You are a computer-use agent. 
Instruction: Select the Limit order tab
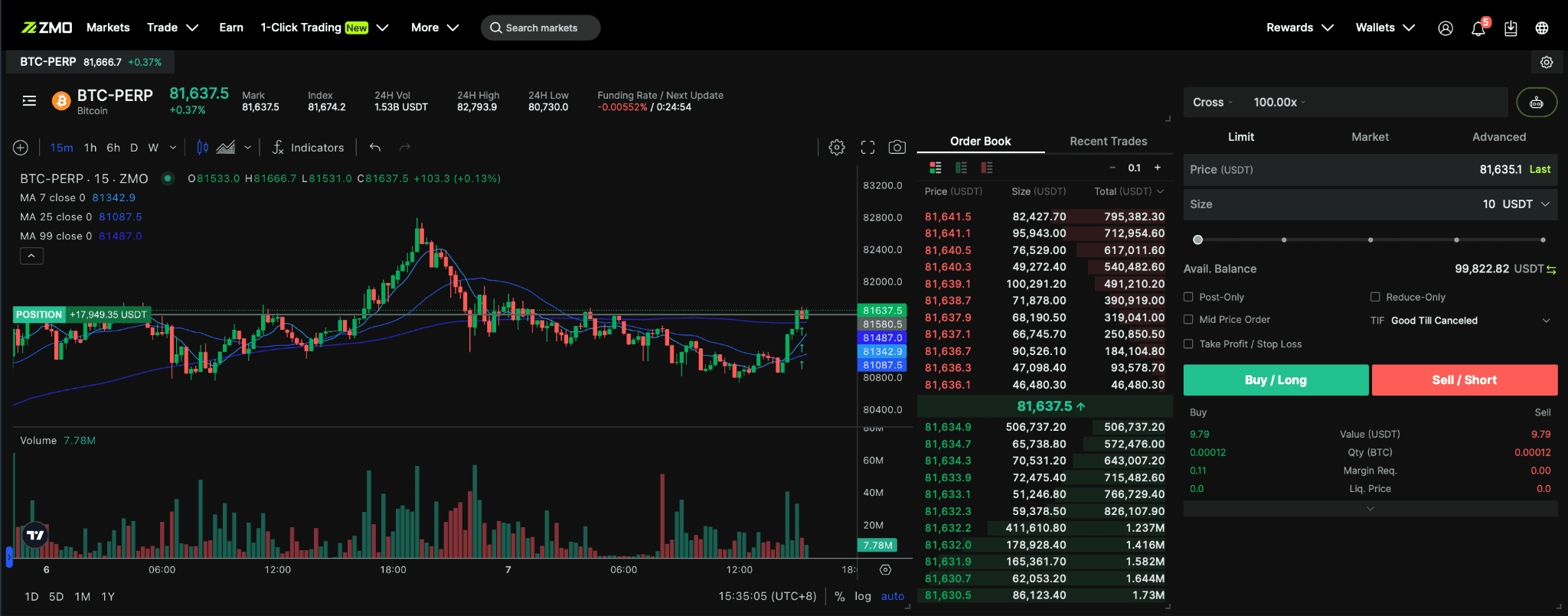click(x=1241, y=137)
